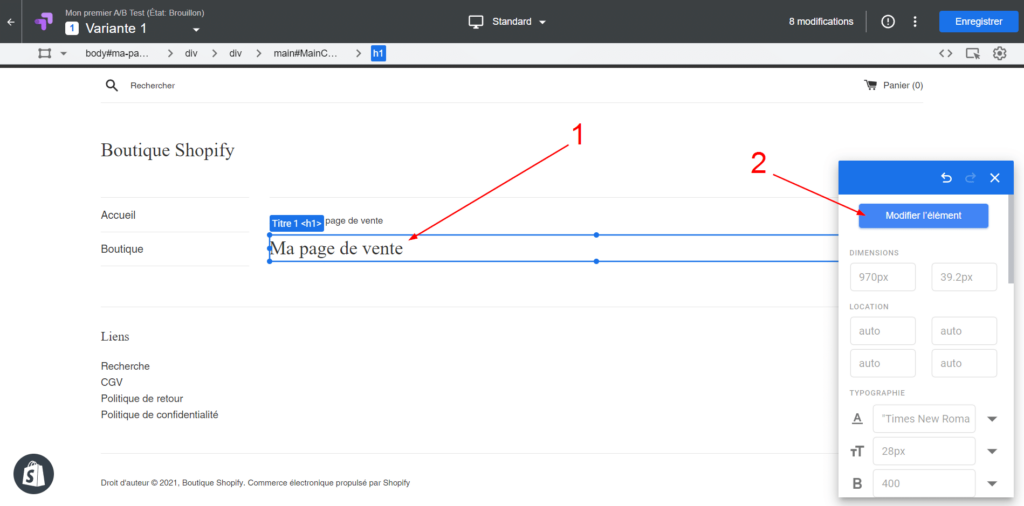Click the Shopify bag badge icon

pos(34,474)
